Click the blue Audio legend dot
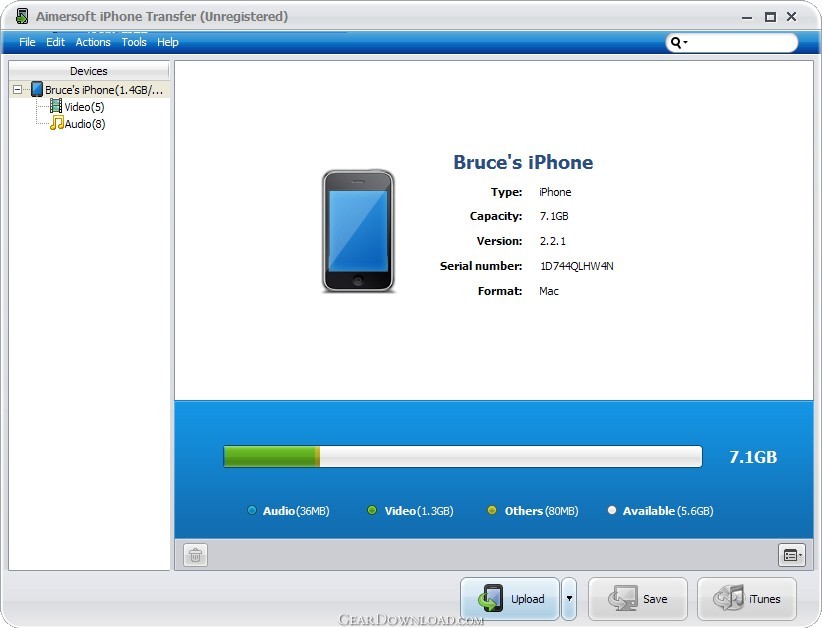 tap(252, 510)
